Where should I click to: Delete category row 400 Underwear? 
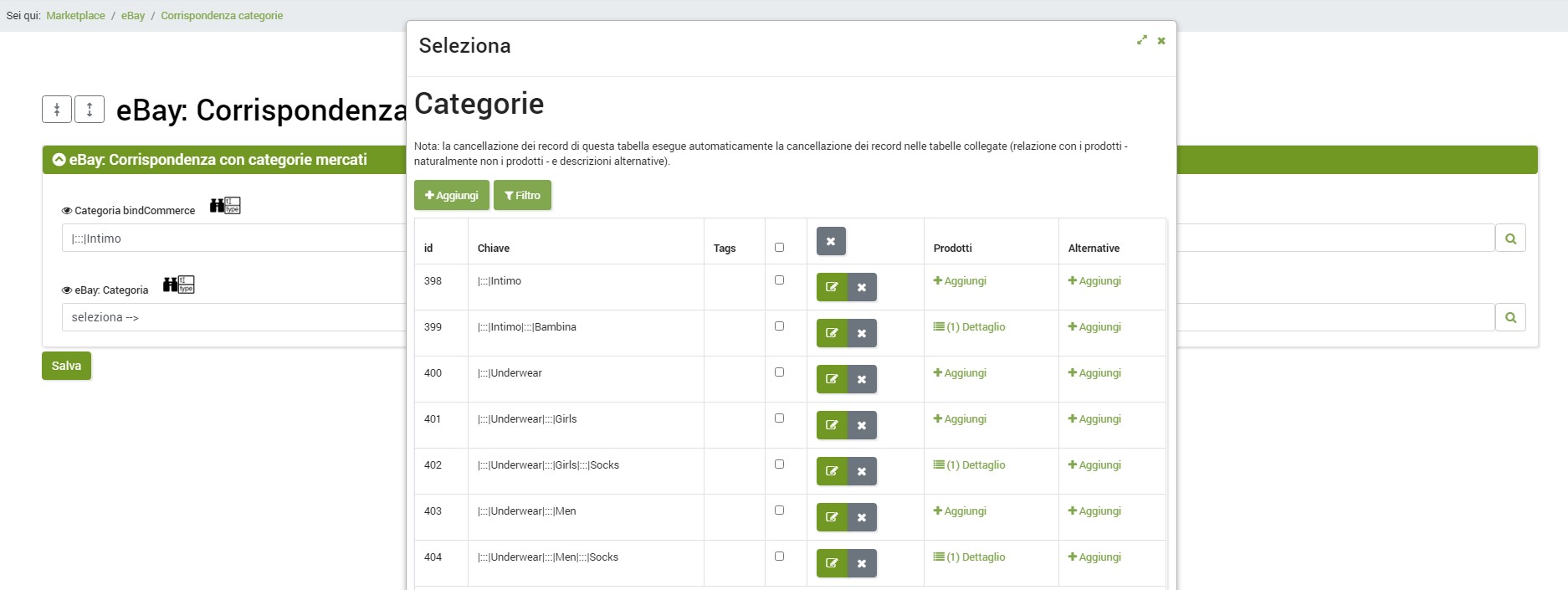[862, 379]
